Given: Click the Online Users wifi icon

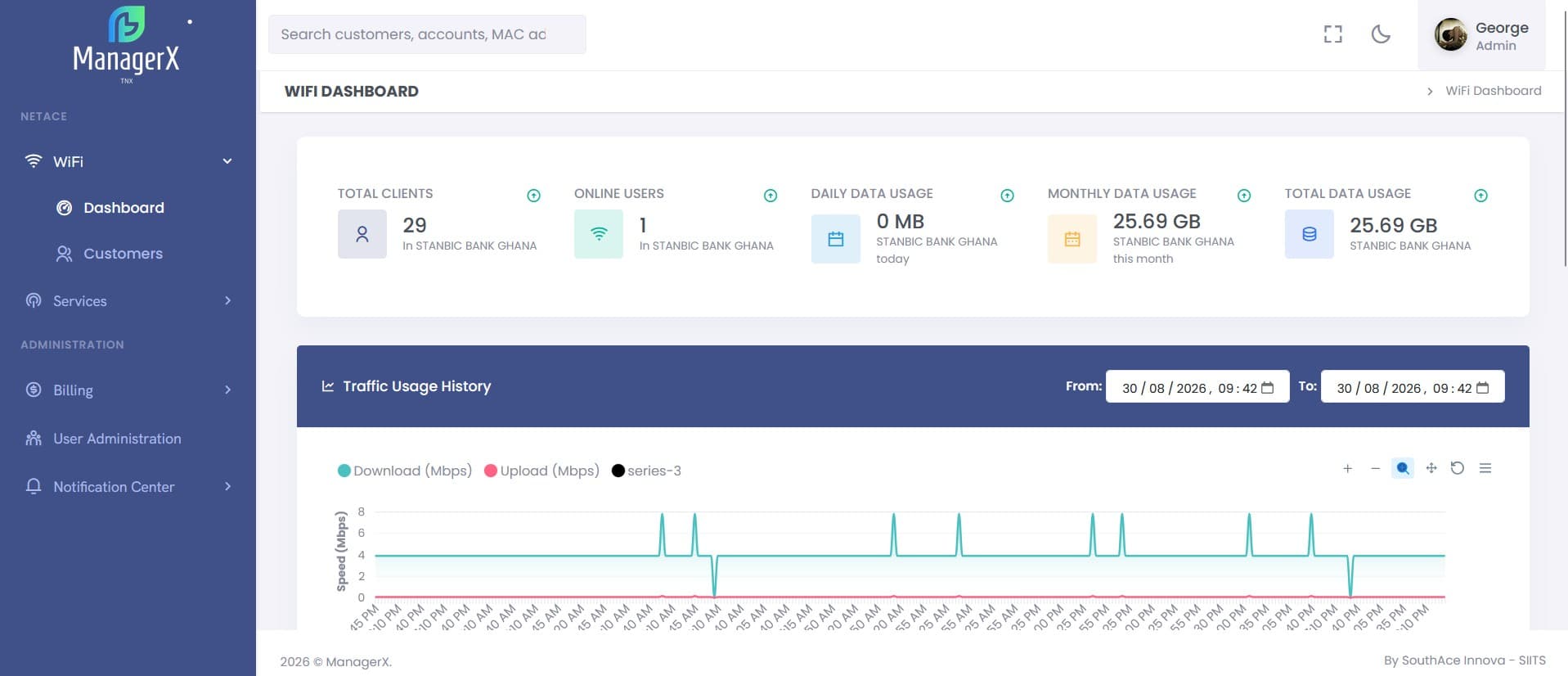Looking at the screenshot, I should click(x=599, y=234).
